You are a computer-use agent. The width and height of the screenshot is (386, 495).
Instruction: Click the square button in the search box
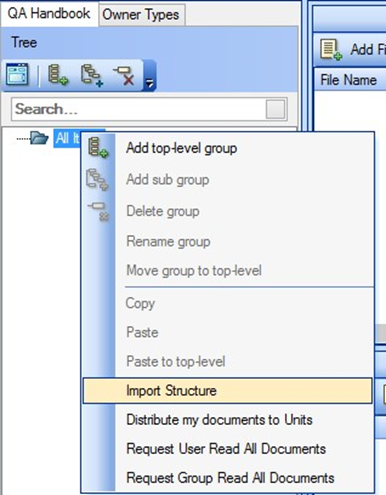[275, 109]
